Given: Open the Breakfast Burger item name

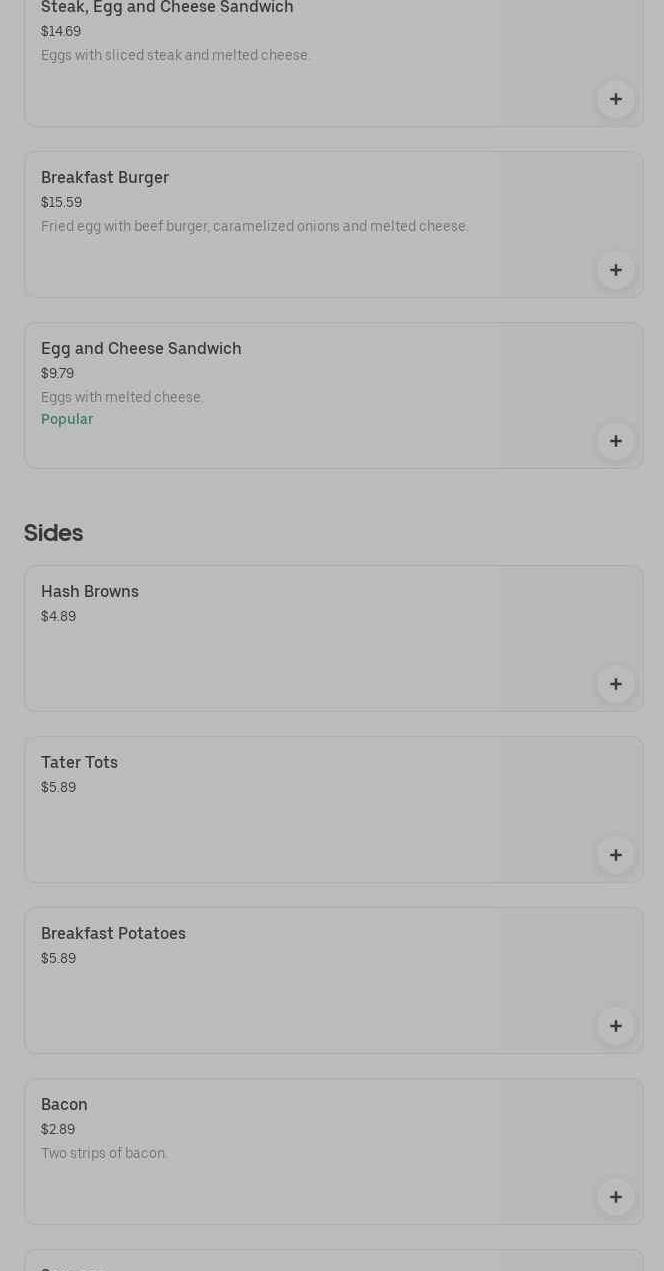Looking at the screenshot, I should pyautogui.click(x=105, y=178).
